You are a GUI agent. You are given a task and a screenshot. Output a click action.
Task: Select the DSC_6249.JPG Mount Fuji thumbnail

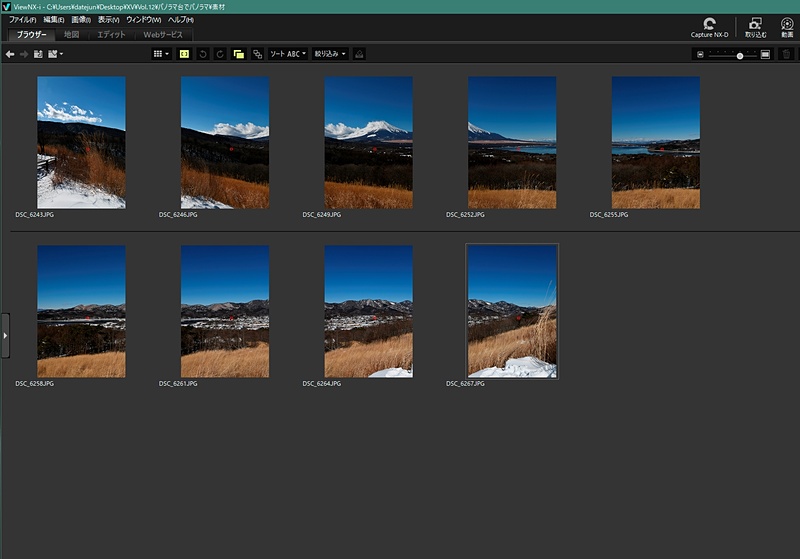[368, 142]
